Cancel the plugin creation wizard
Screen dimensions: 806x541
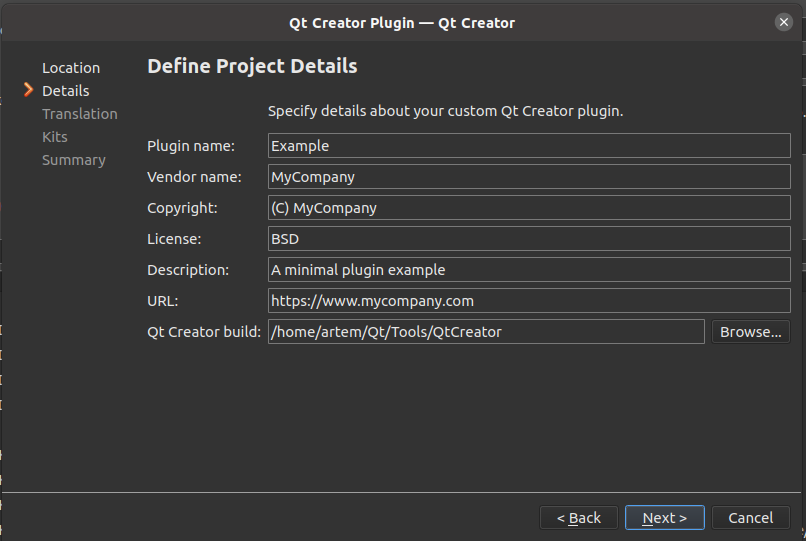click(750, 518)
